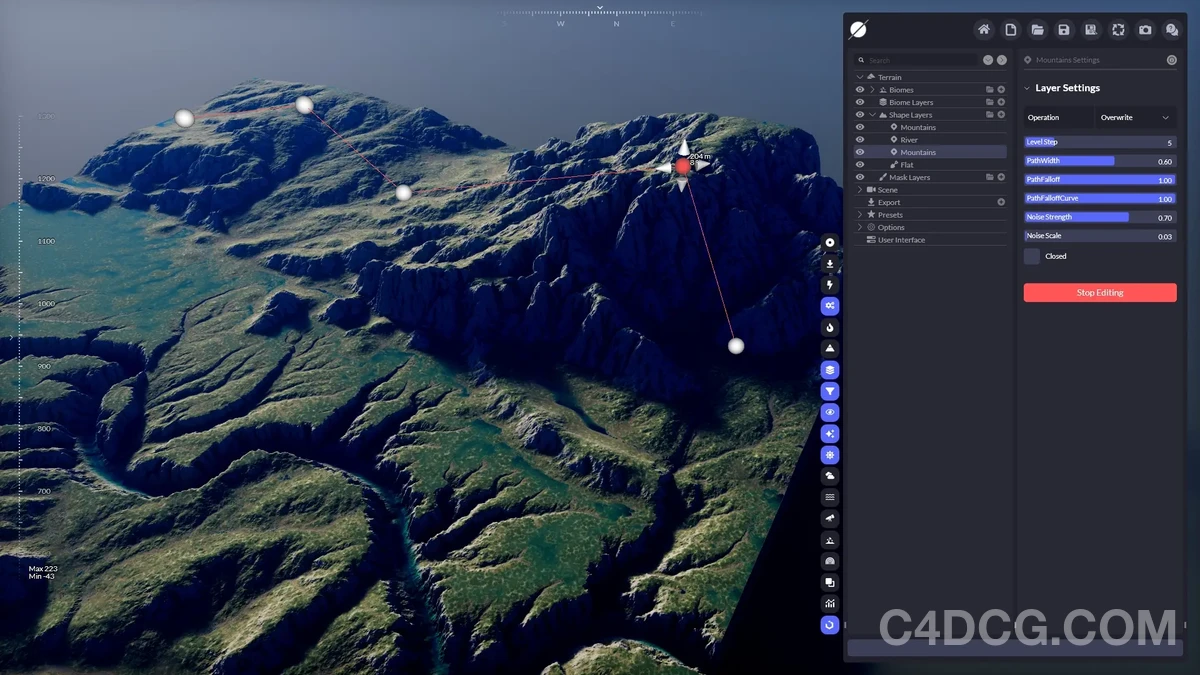The height and width of the screenshot is (675, 1200).
Task: Click the Save icon in the top toolbar
Action: pyautogui.click(x=1064, y=29)
